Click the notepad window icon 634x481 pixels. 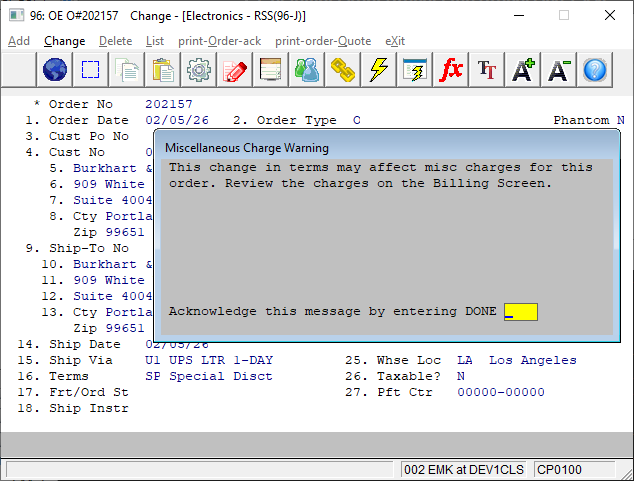[271, 70]
